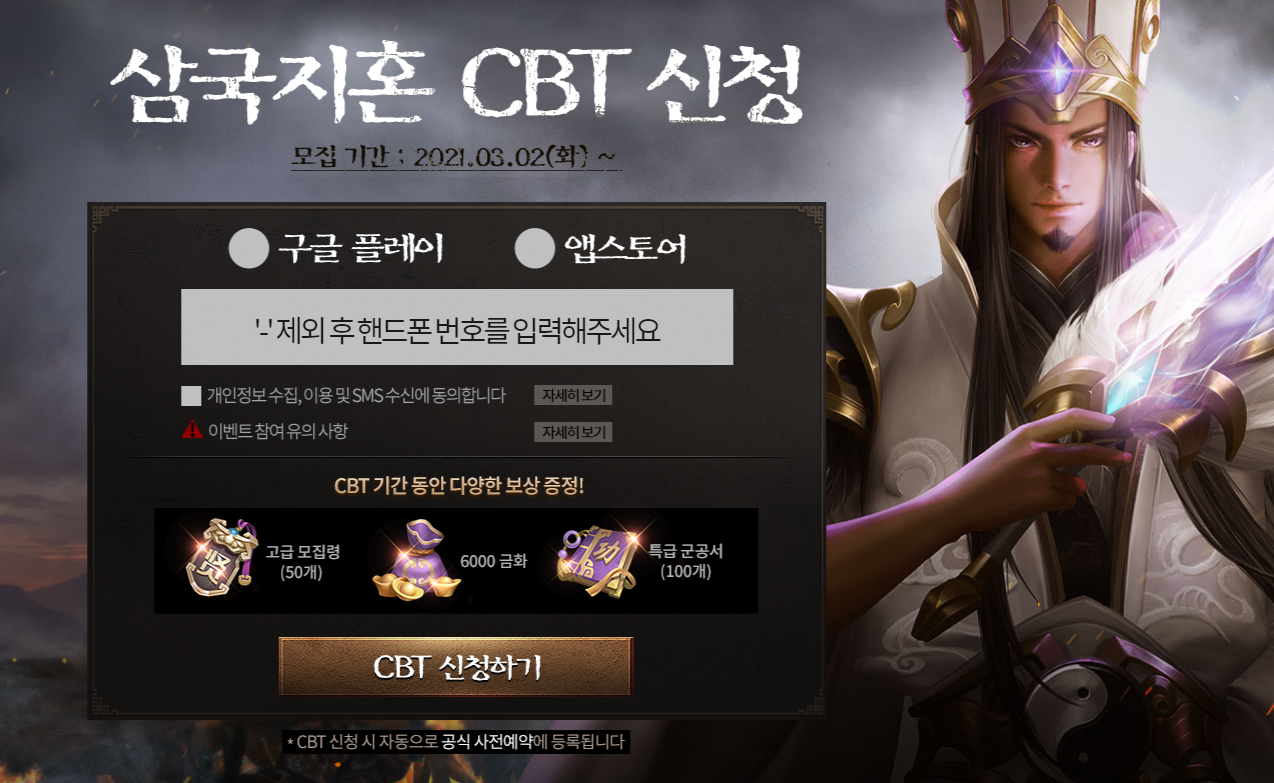
Task: Click the 공식 사전예약 text link
Action: (x=487, y=742)
